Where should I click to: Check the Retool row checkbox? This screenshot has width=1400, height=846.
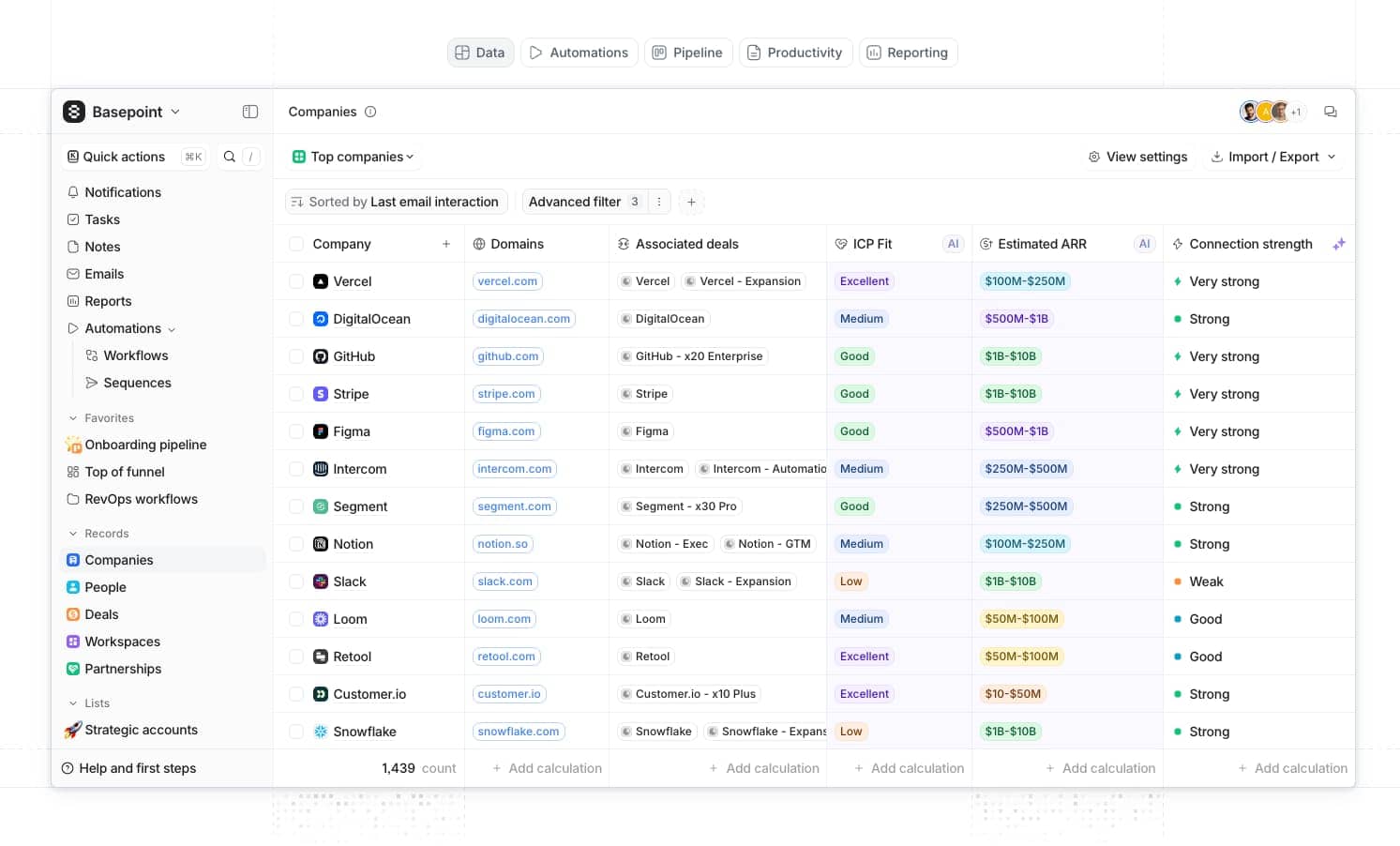296,657
